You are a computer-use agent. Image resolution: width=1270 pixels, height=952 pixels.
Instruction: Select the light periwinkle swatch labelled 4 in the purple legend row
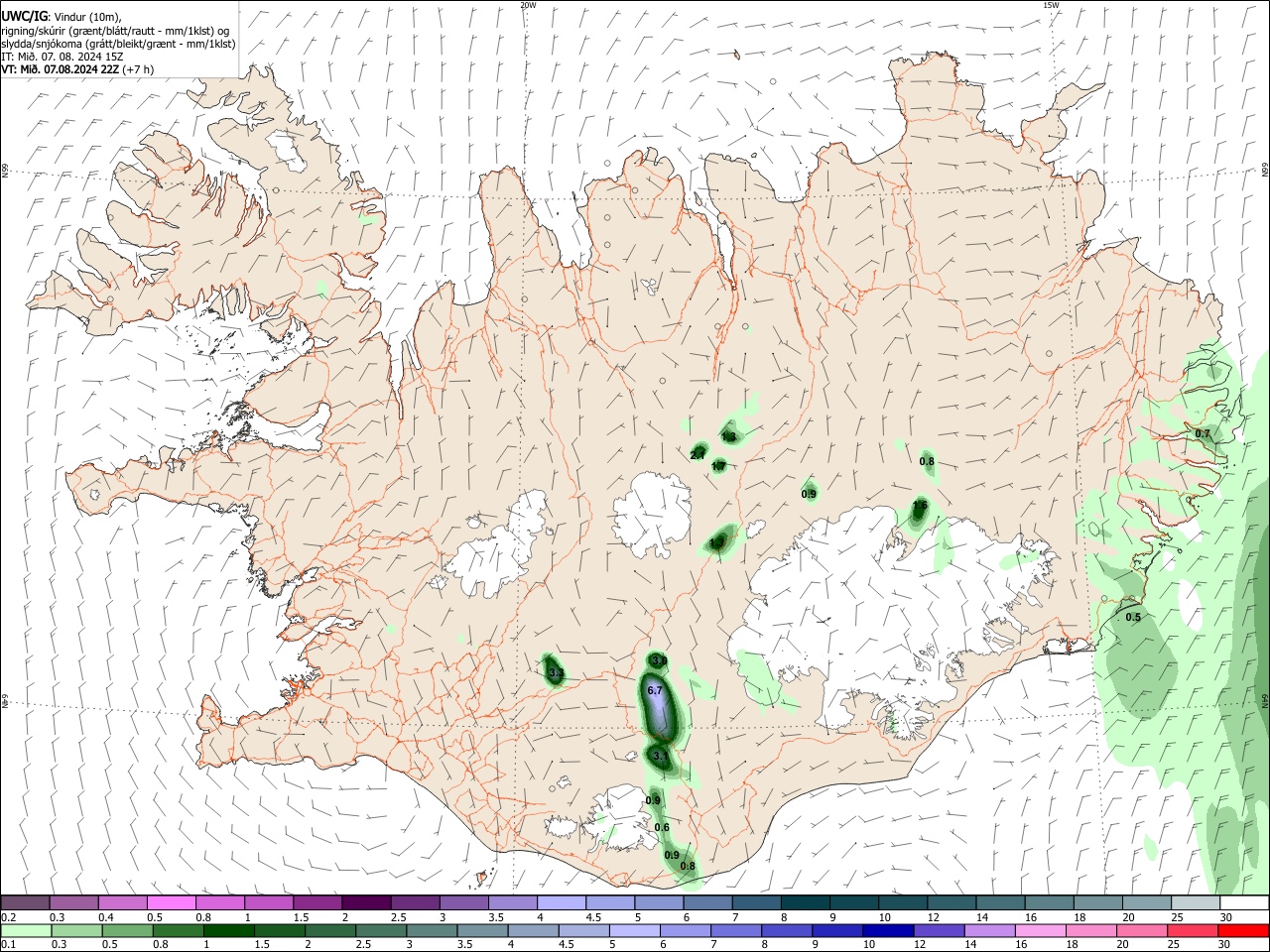pos(563,902)
